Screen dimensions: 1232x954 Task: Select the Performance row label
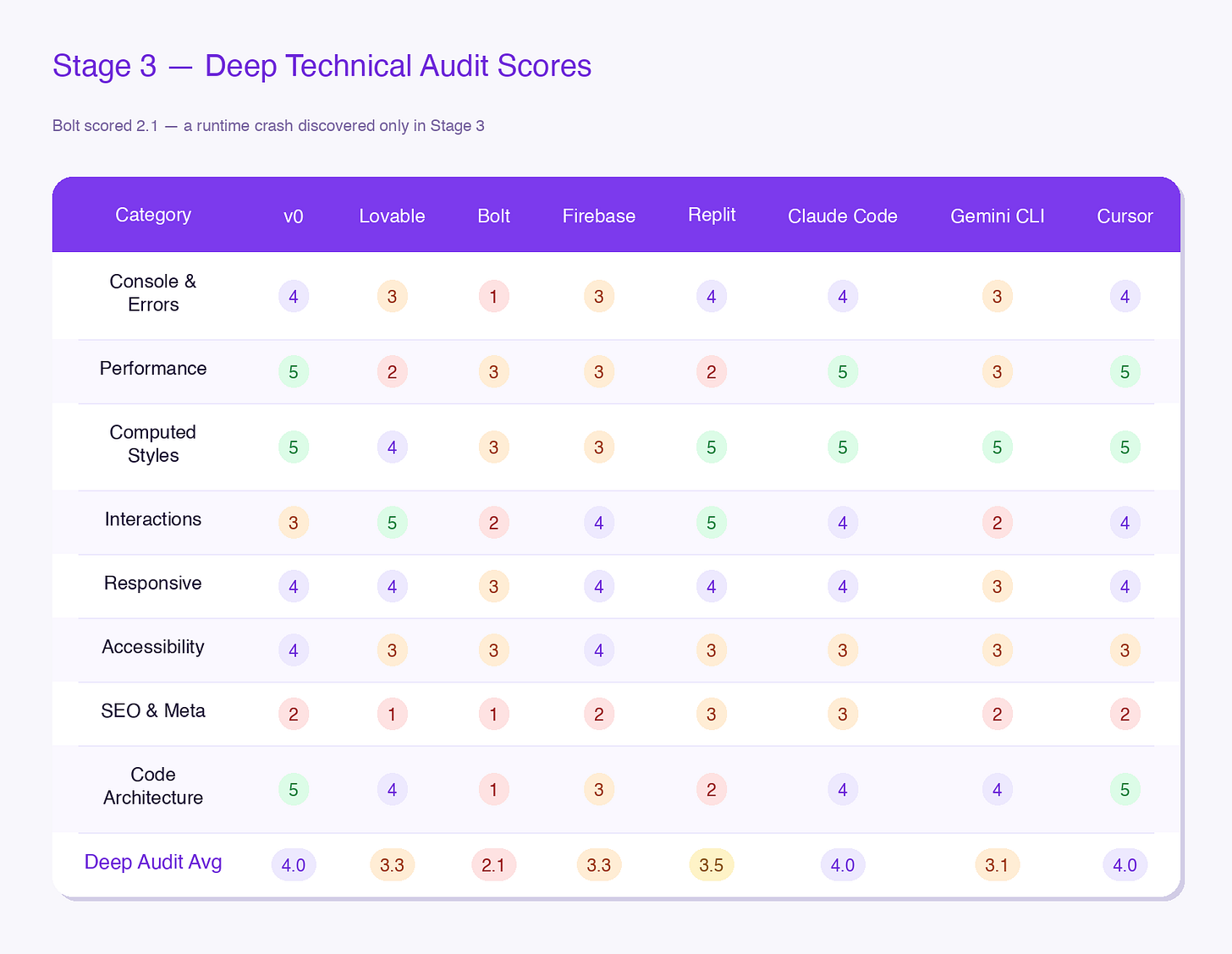153,369
